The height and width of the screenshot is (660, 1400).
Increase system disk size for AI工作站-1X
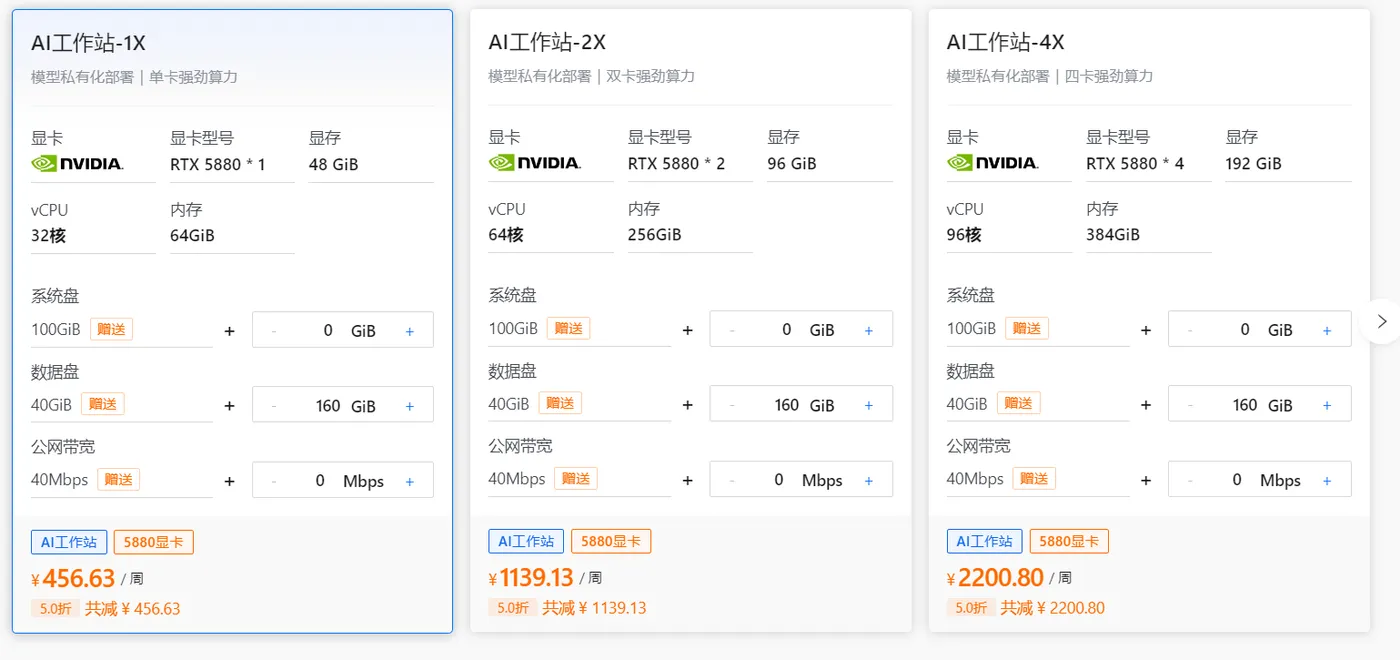[x=410, y=330]
